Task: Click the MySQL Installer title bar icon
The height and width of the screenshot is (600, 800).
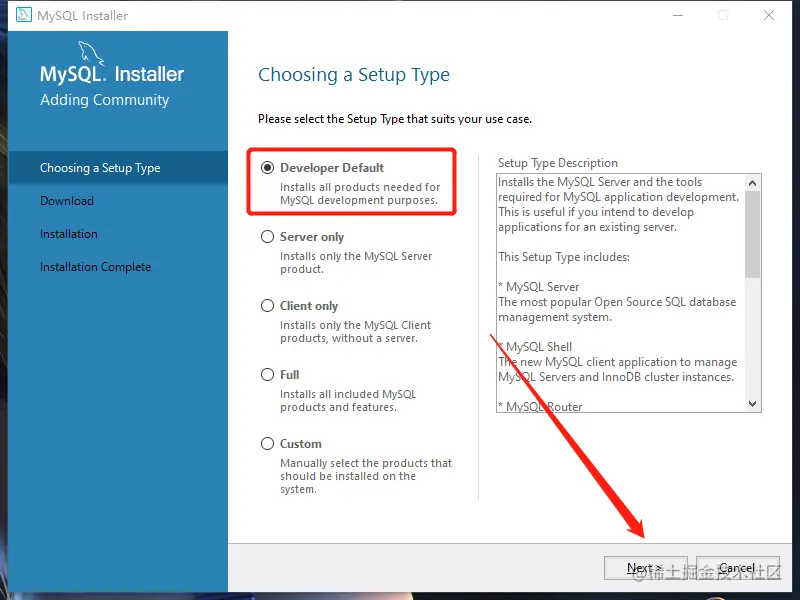Action: (23, 15)
